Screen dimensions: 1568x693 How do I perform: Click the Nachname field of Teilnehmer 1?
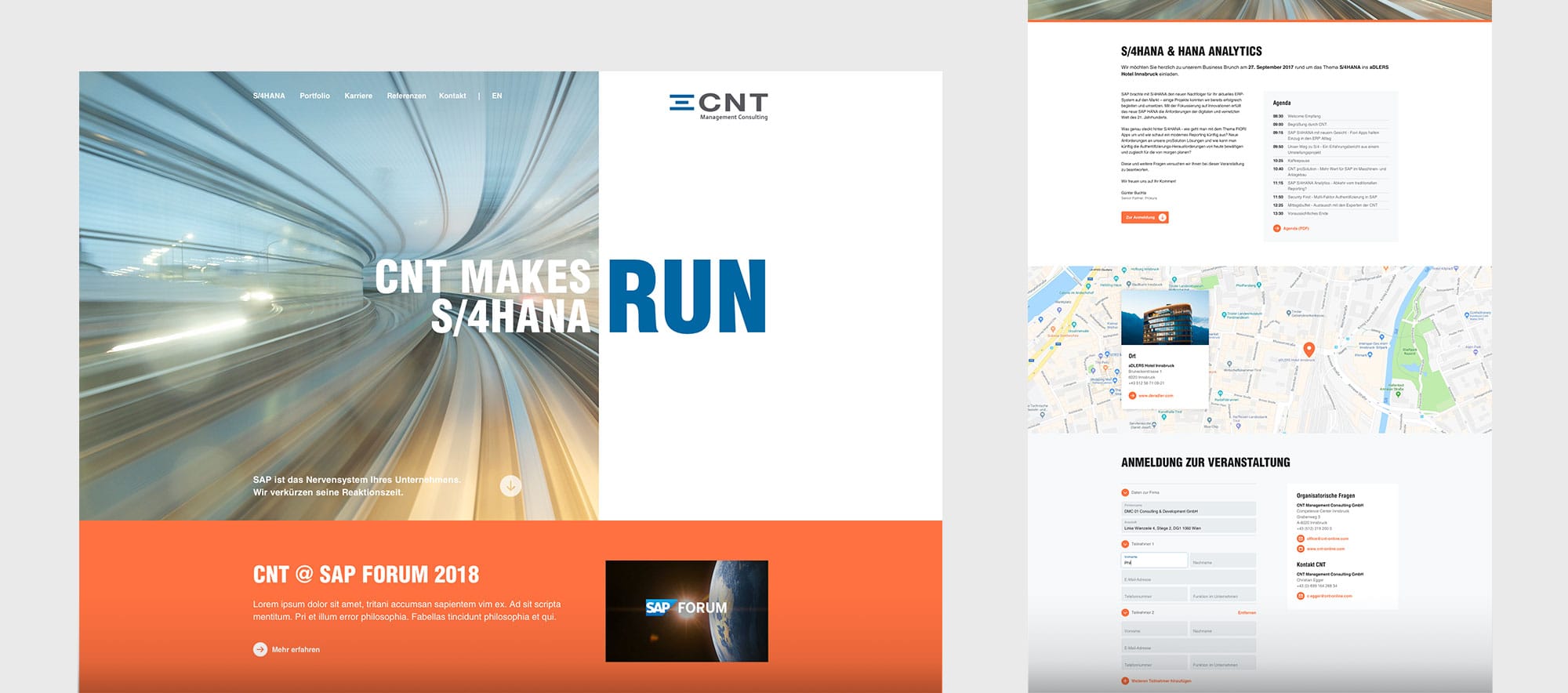click(x=1223, y=560)
